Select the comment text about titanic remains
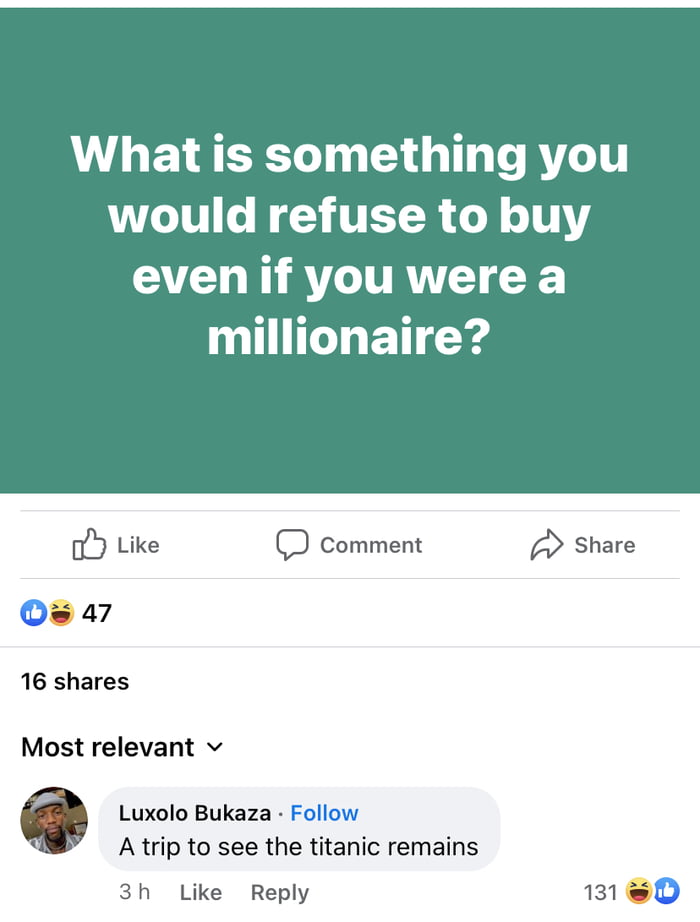Screen dimensions: 700x922 coord(298,846)
